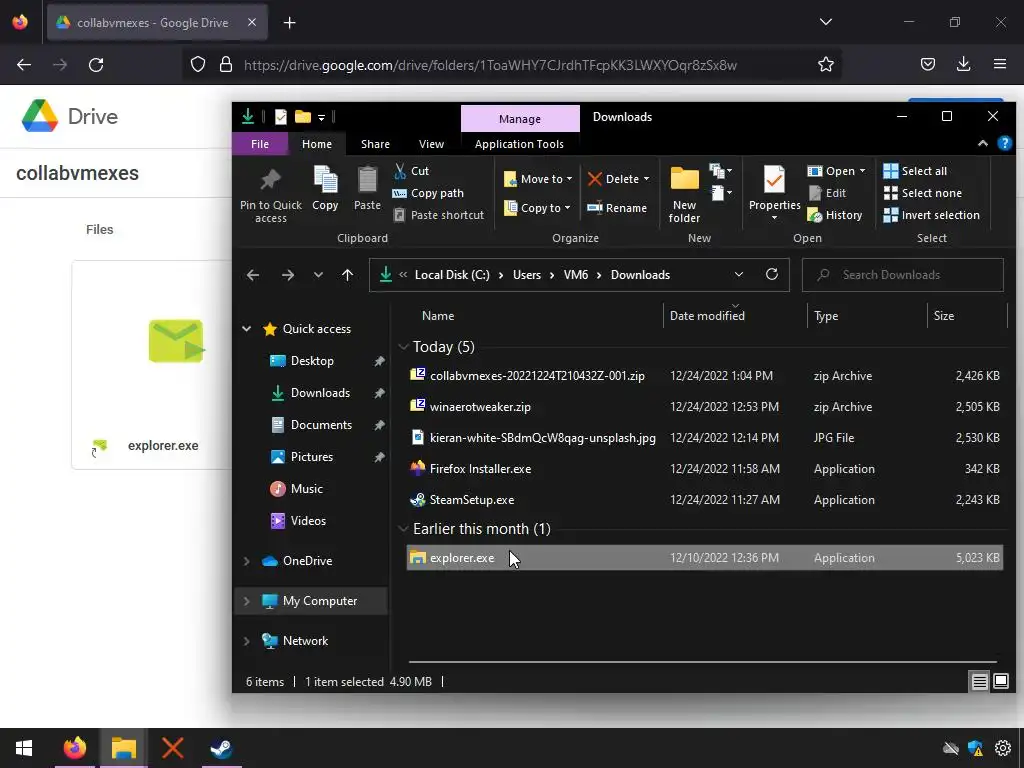Image resolution: width=1024 pixels, height=768 pixels.
Task: Sort by the Name column header
Action: click(438, 316)
